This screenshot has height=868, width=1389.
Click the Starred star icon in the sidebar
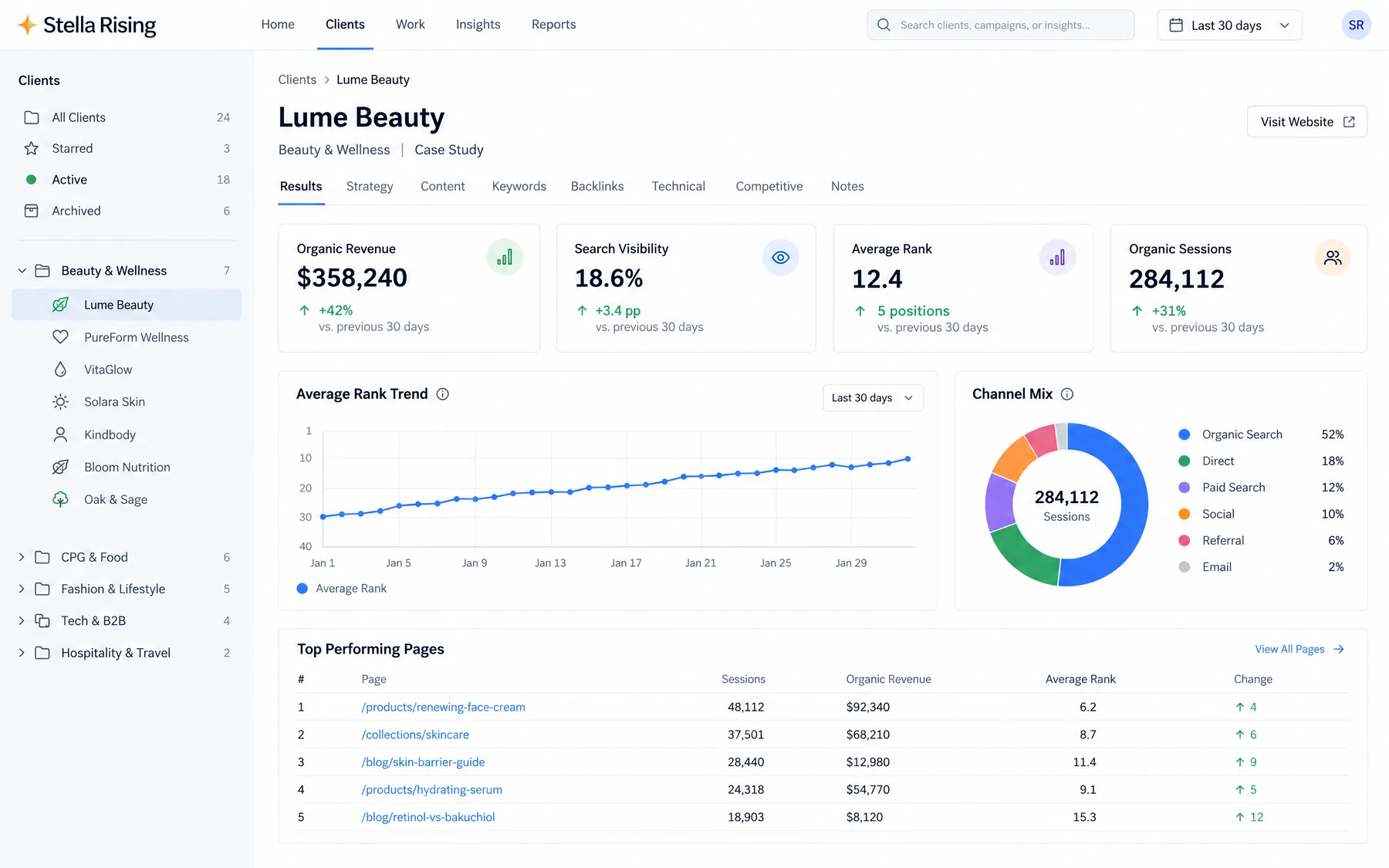[32, 148]
